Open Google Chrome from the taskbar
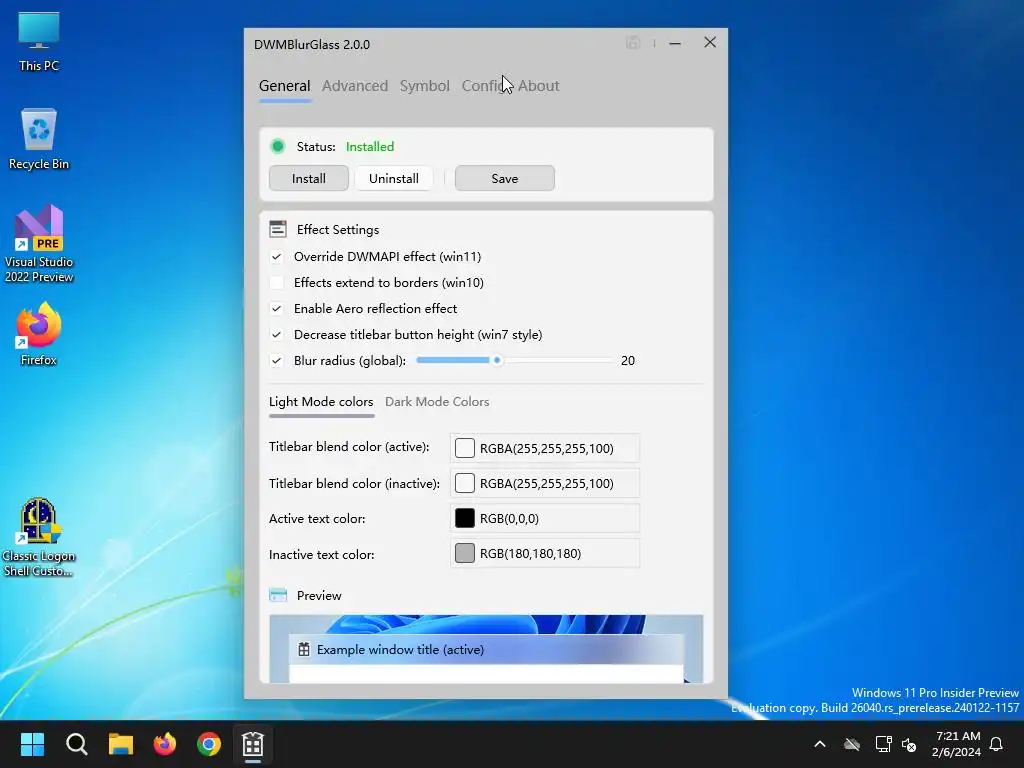Viewport: 1024px width, 768px height. click(209, 744)
